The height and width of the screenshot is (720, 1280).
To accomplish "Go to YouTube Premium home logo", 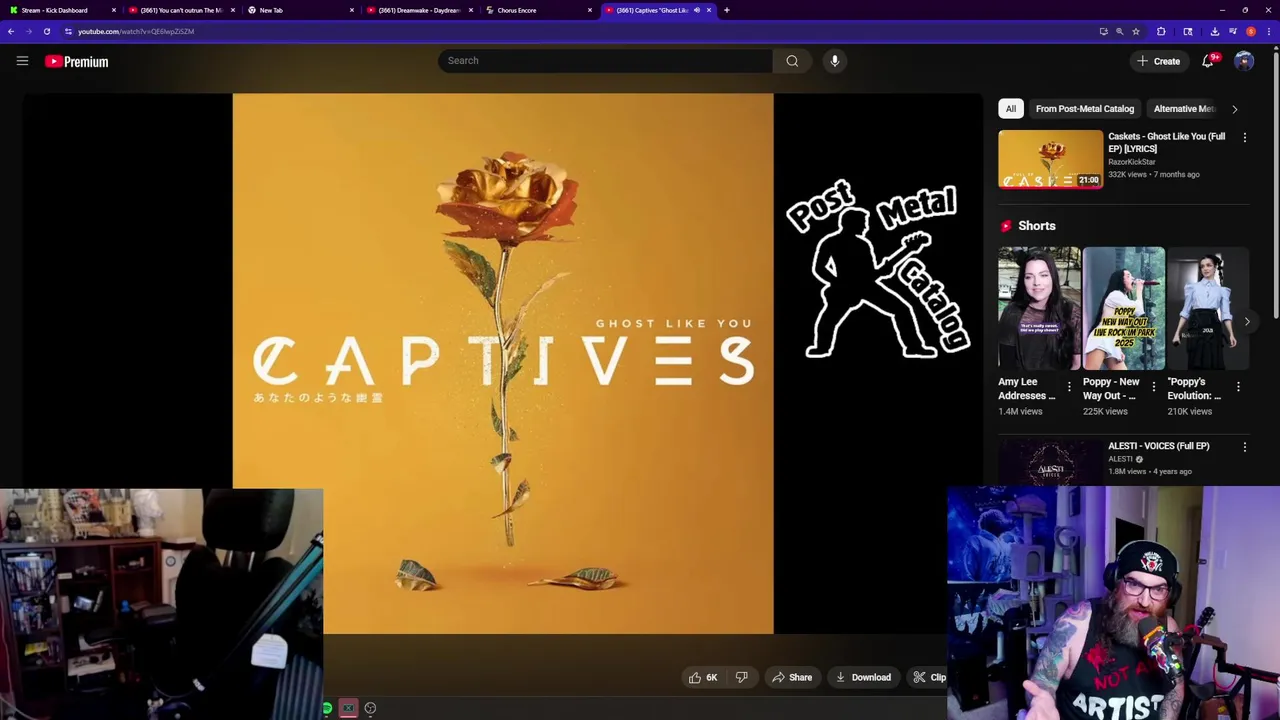I will pos(76,61).
